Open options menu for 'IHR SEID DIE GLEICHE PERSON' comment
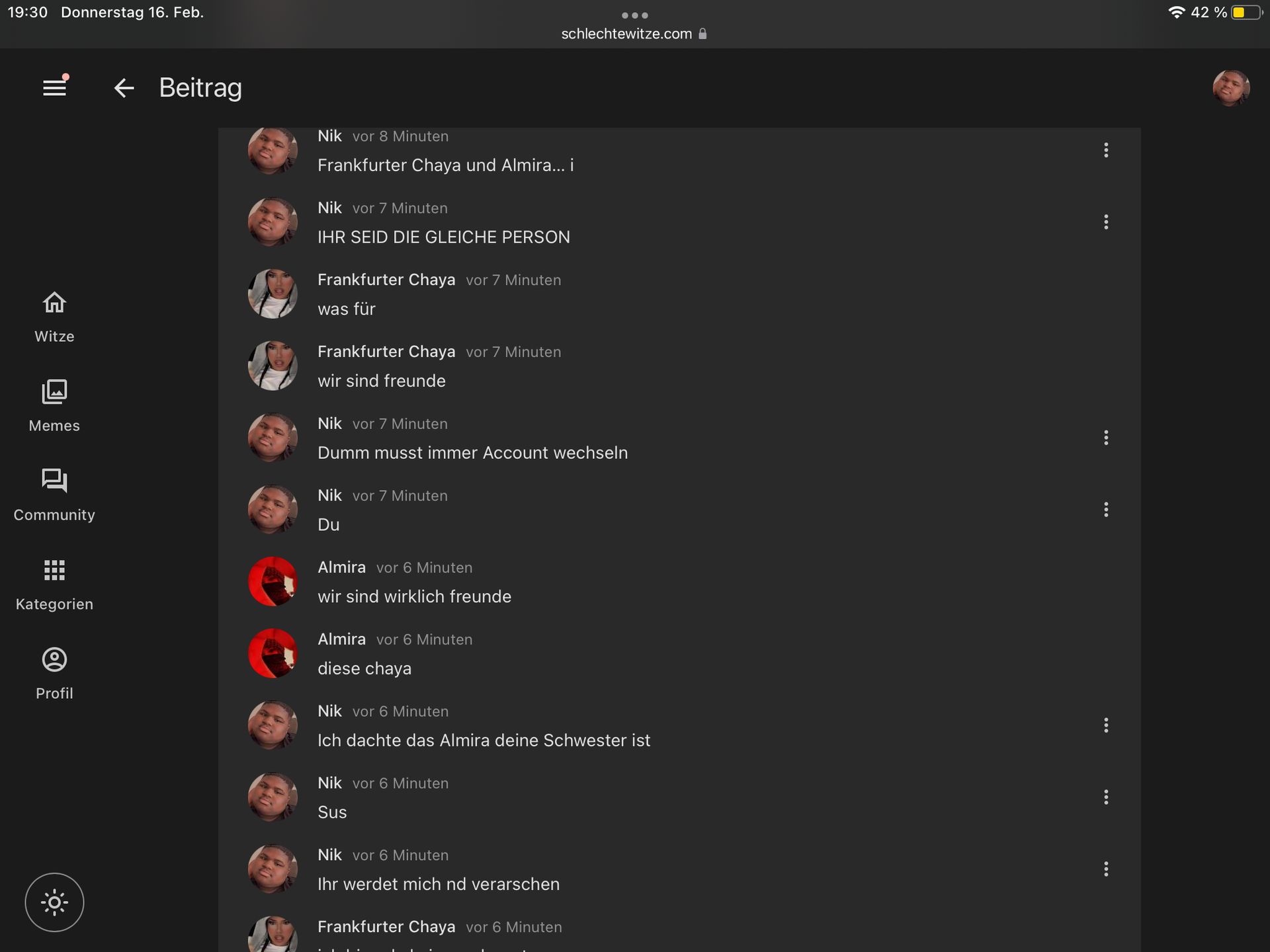The image size is (1270, 952). click(1106, 222)
